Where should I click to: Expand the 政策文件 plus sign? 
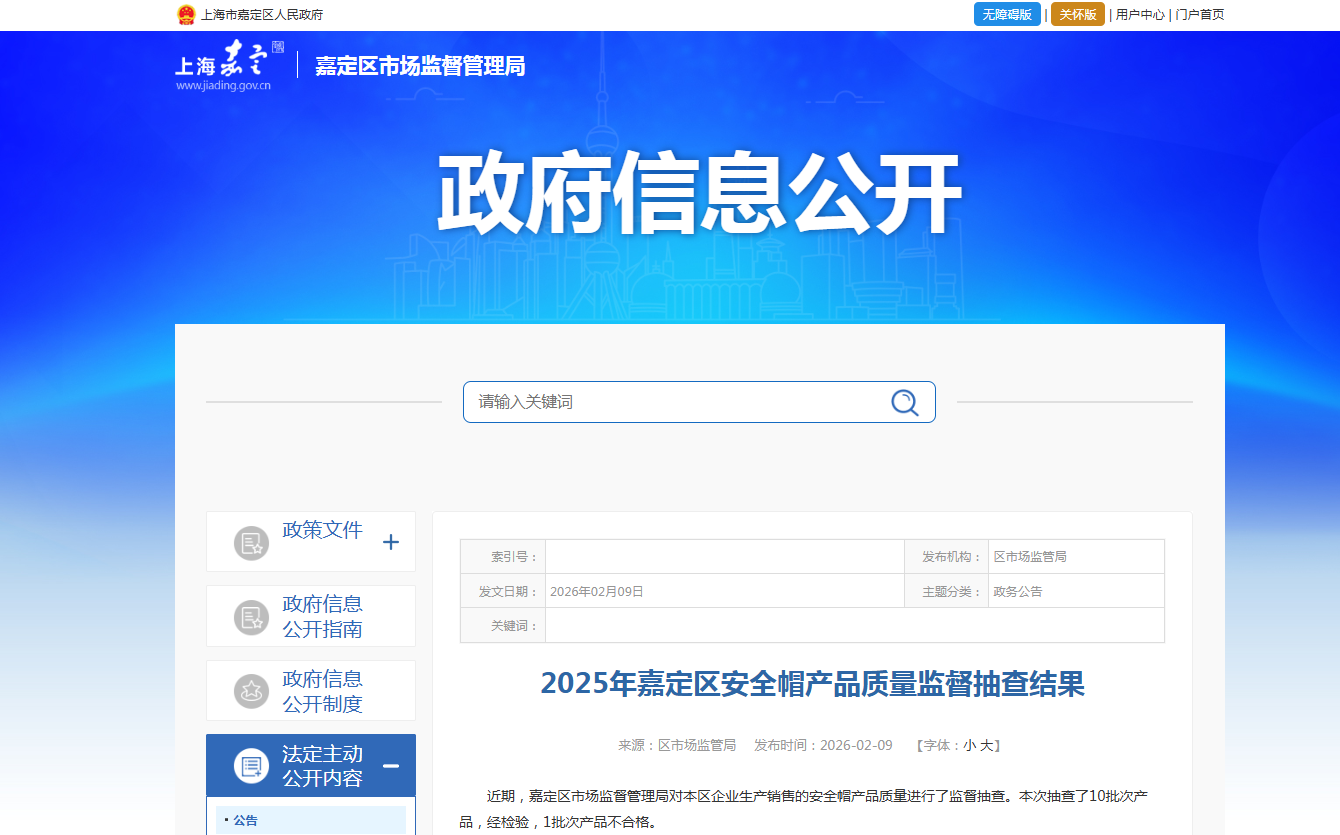pos(391,542)
